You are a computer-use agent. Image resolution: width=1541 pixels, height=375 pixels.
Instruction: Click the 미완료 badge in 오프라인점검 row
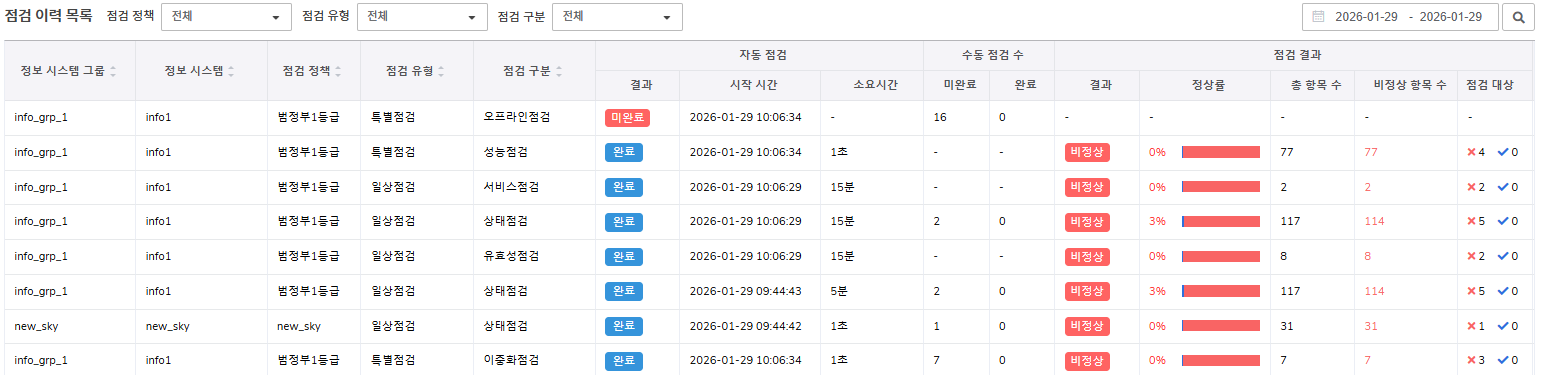coord(627,118)
